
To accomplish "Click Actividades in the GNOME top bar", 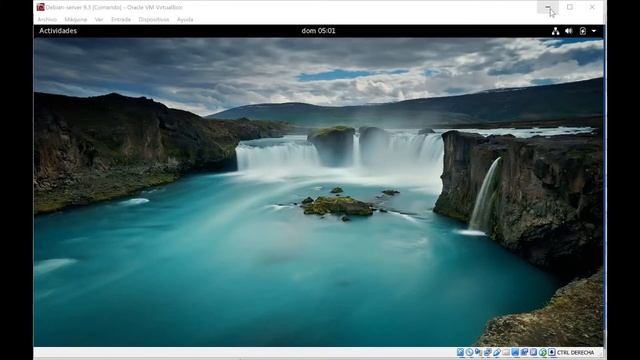I will [x=58, y=31].
